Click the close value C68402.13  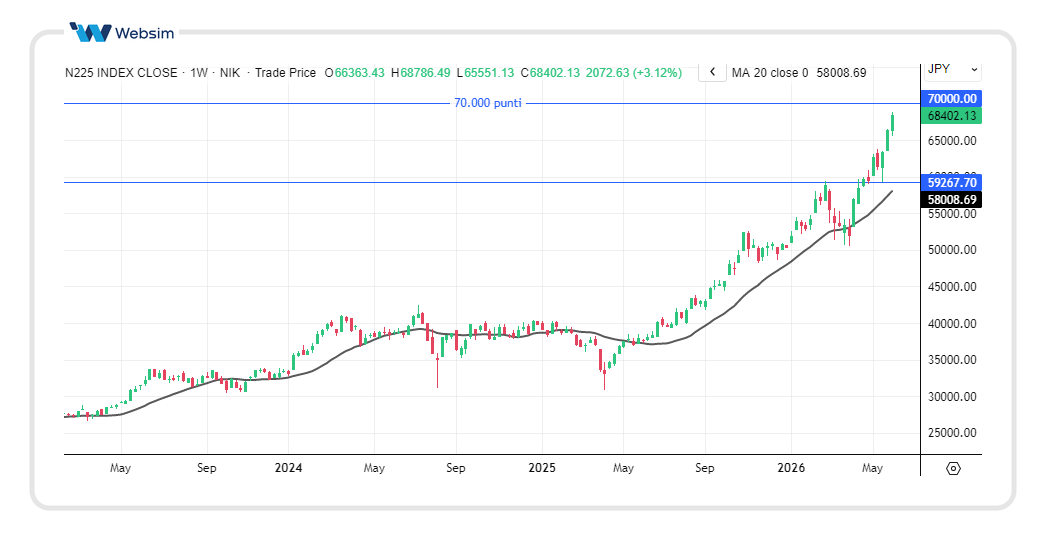click(550, 73)
